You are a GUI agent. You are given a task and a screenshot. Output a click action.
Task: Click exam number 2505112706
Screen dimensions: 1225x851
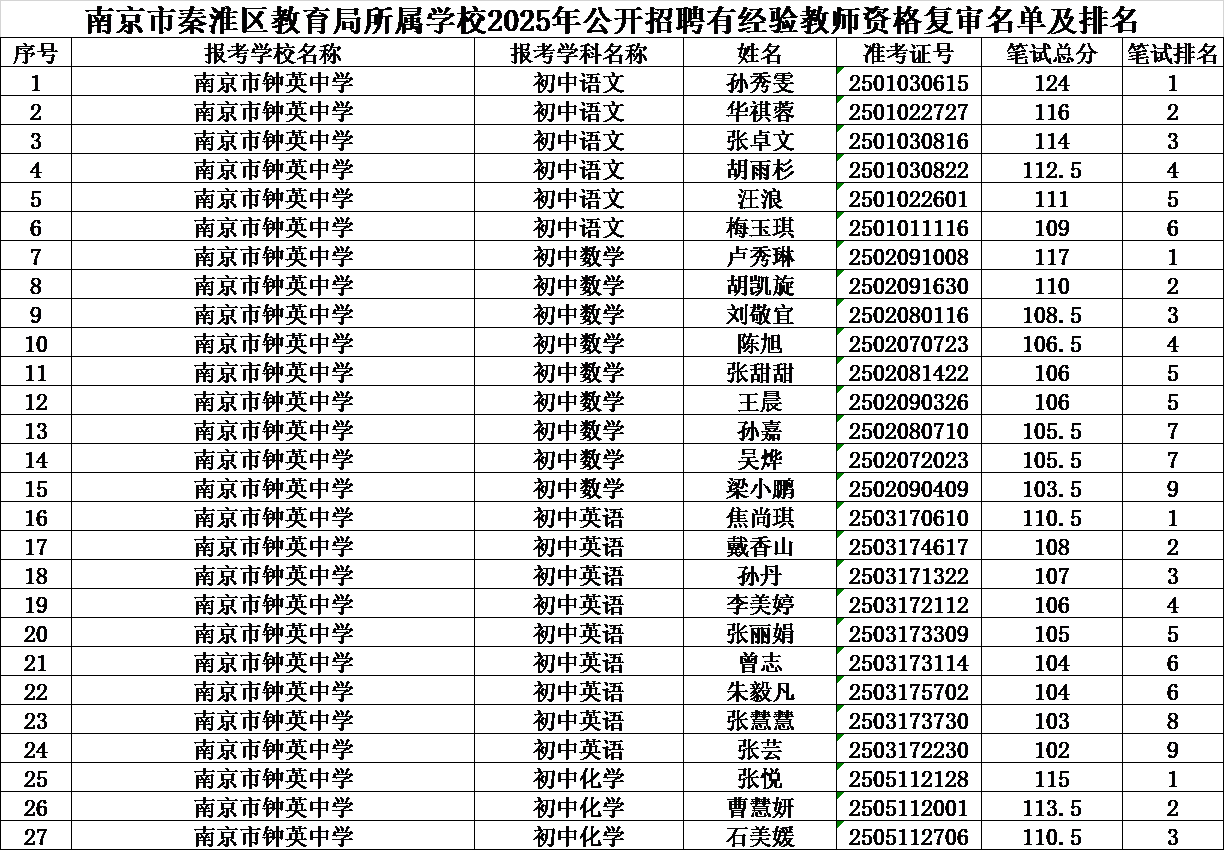pos(908,838)
